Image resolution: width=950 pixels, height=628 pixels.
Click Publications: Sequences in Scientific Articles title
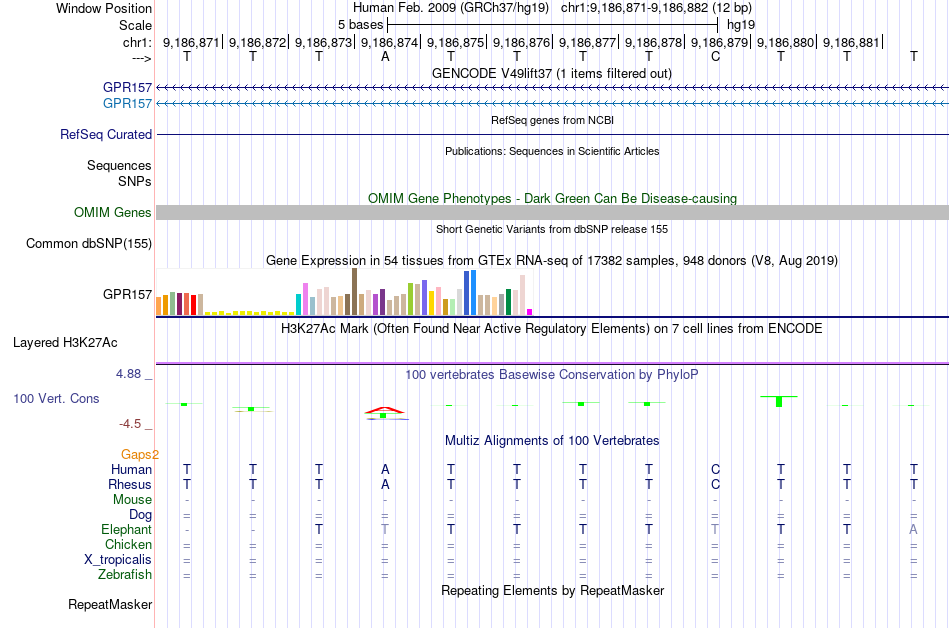click(552, 151)
